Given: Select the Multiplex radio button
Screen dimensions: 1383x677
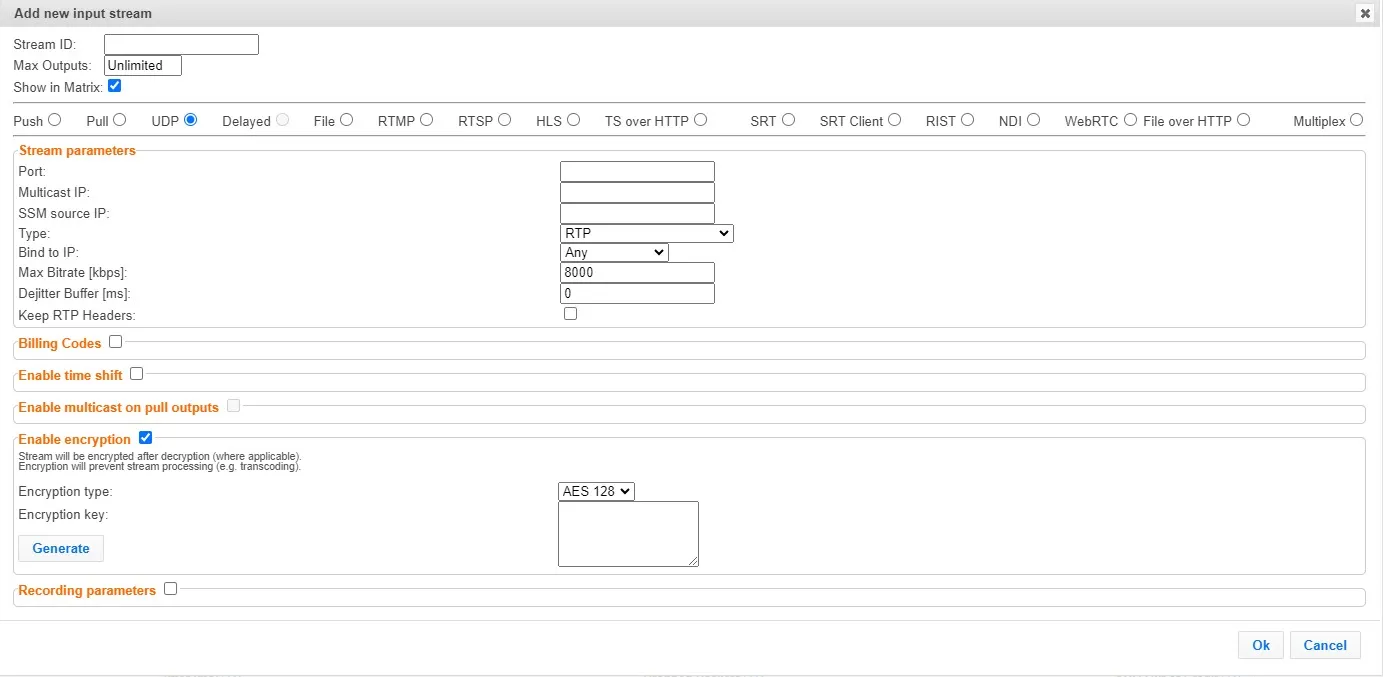Looking at the screenshot, I should click(1356, 119).
